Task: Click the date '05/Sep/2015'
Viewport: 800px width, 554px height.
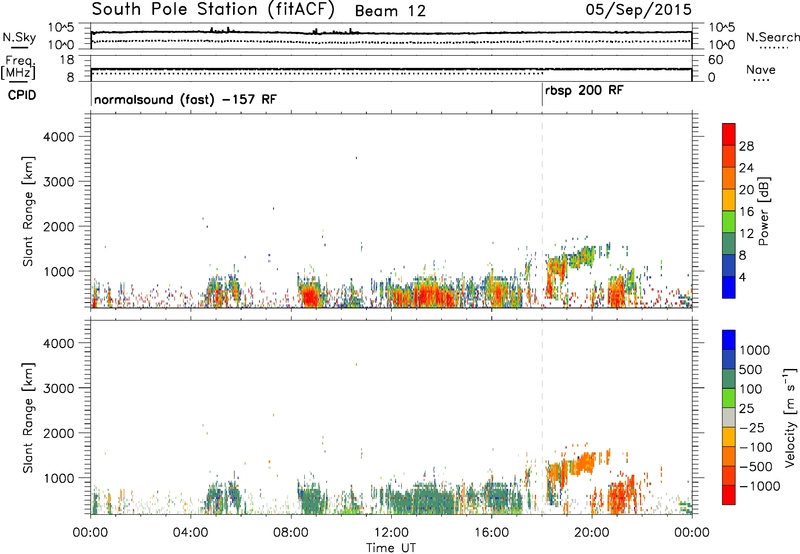Action: click(638, 9)
